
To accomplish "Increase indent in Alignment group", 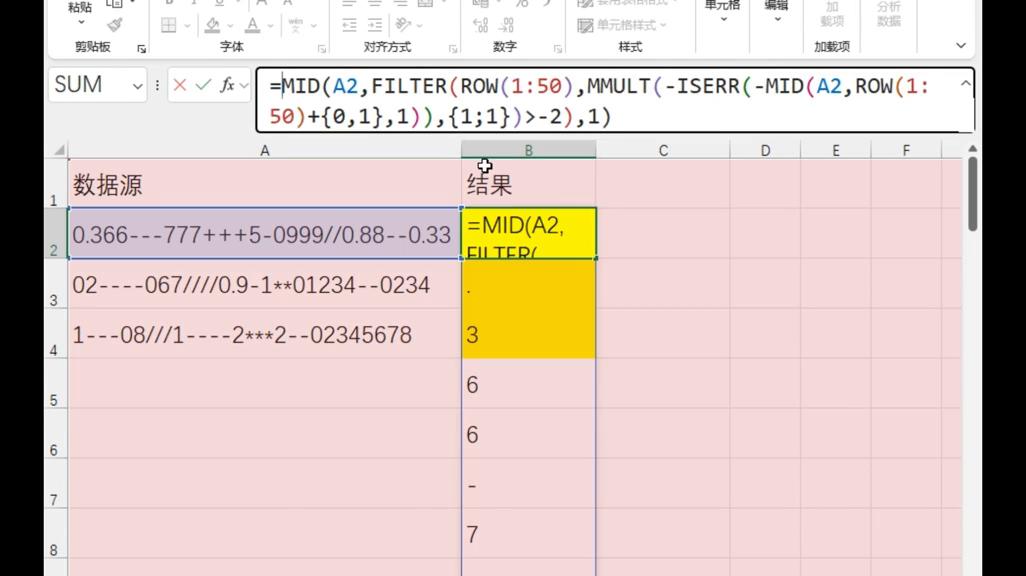I will 375,26.
